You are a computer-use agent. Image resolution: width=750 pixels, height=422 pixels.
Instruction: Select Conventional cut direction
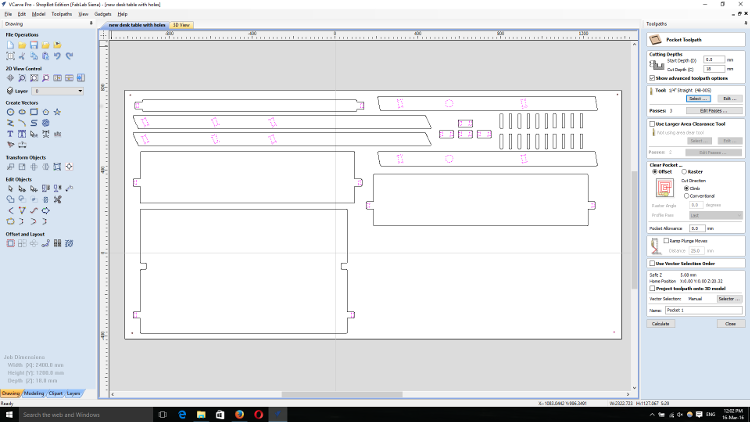pyautogui.click(x=686, y=196)
